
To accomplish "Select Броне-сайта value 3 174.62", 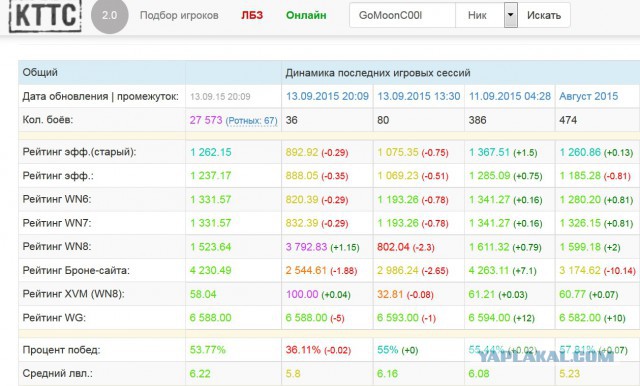I will (580, 271).
